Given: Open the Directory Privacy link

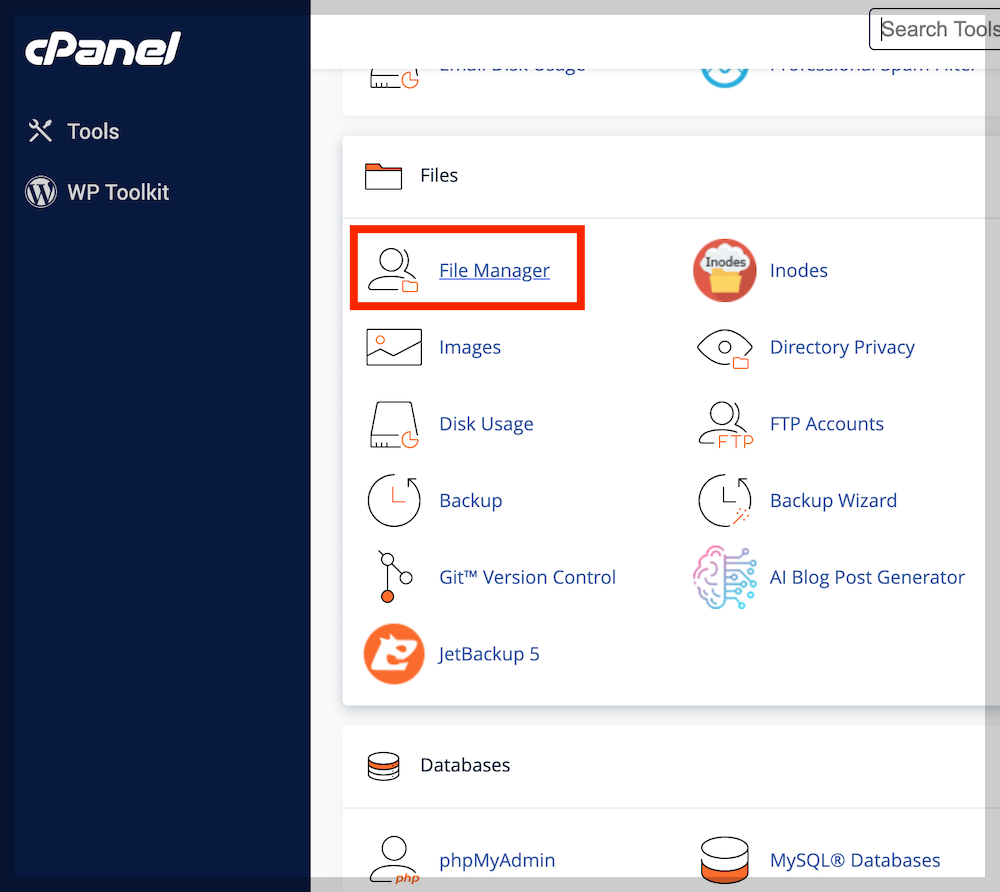Looking at the screenshot, I should pos(842,347).
